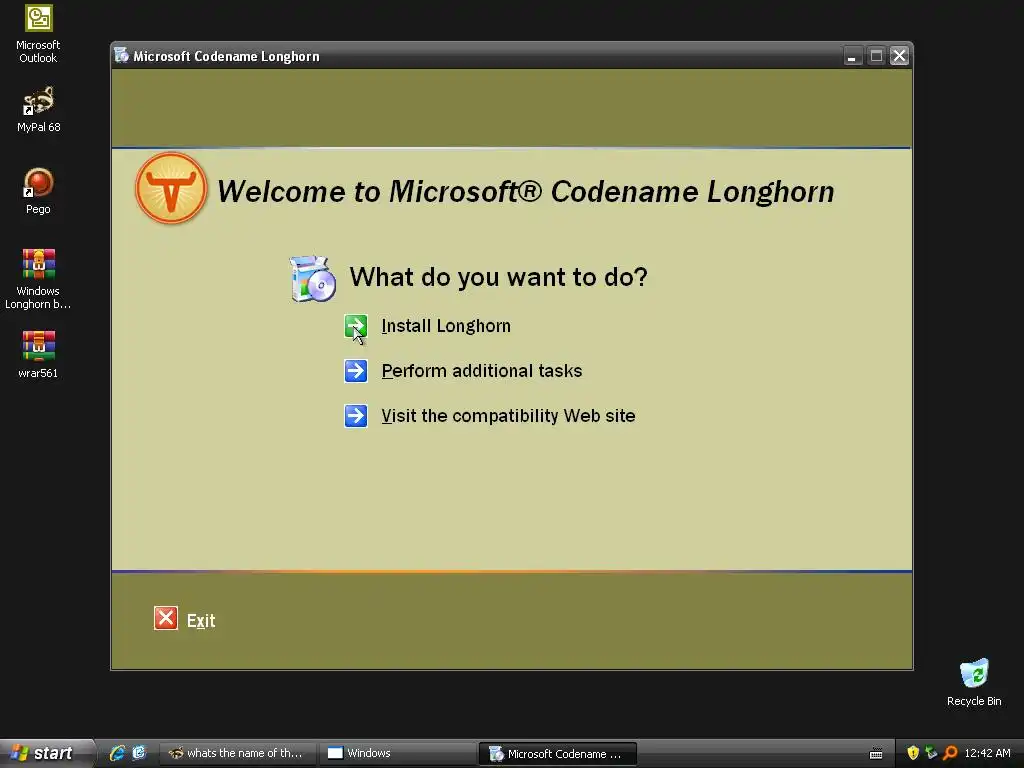The height and width of the screenshot is (768, 1024).
Task: Select the wrar561 desktop icon
Action: (x=39, y=355)
